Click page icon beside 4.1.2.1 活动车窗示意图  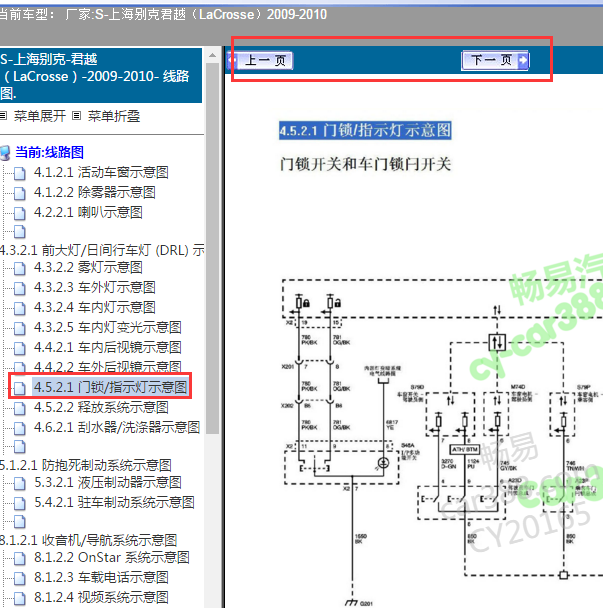[20, 174]
